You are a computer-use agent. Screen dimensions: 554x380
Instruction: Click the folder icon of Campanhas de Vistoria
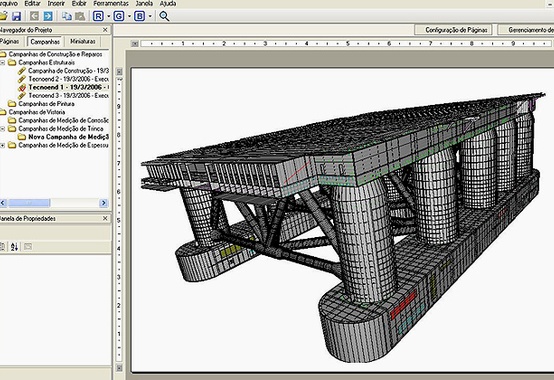pos(3,112)
